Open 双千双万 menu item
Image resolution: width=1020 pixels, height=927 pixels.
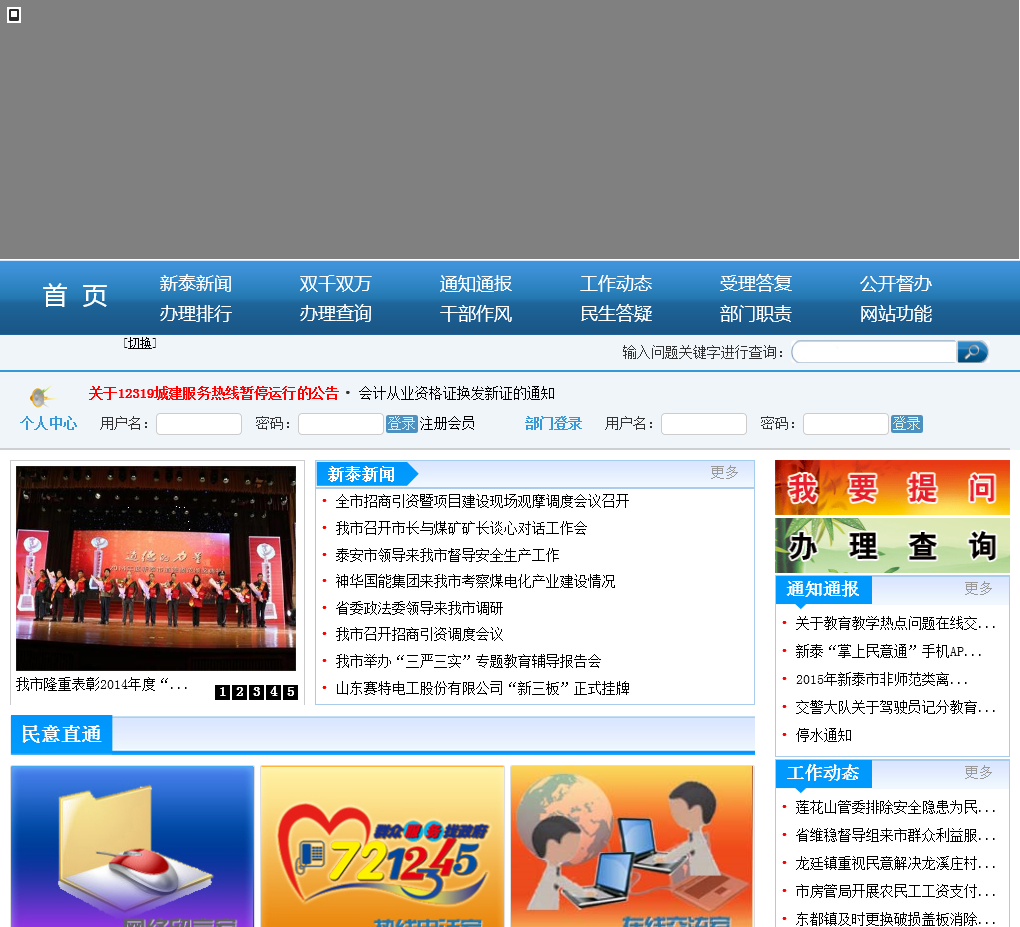pyautogui.click(x=336, y=284)
